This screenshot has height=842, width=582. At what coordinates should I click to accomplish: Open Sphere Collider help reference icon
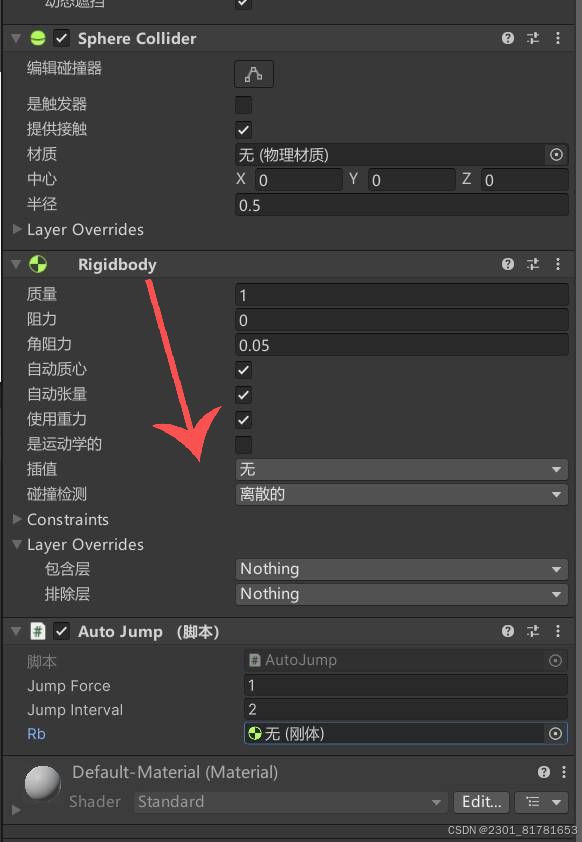click(507, 38)
